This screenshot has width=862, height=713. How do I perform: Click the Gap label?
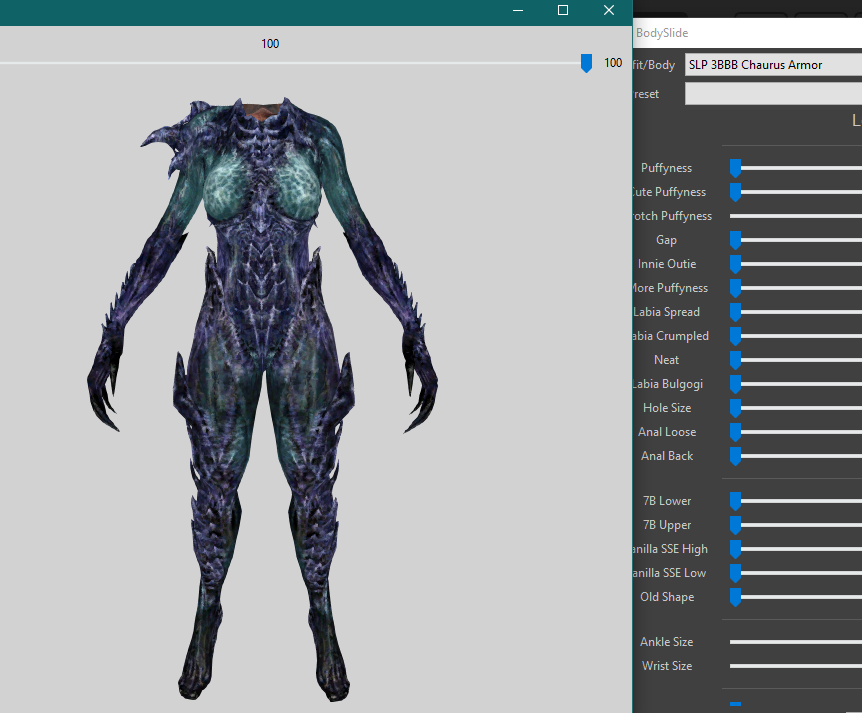coord(666,240)
